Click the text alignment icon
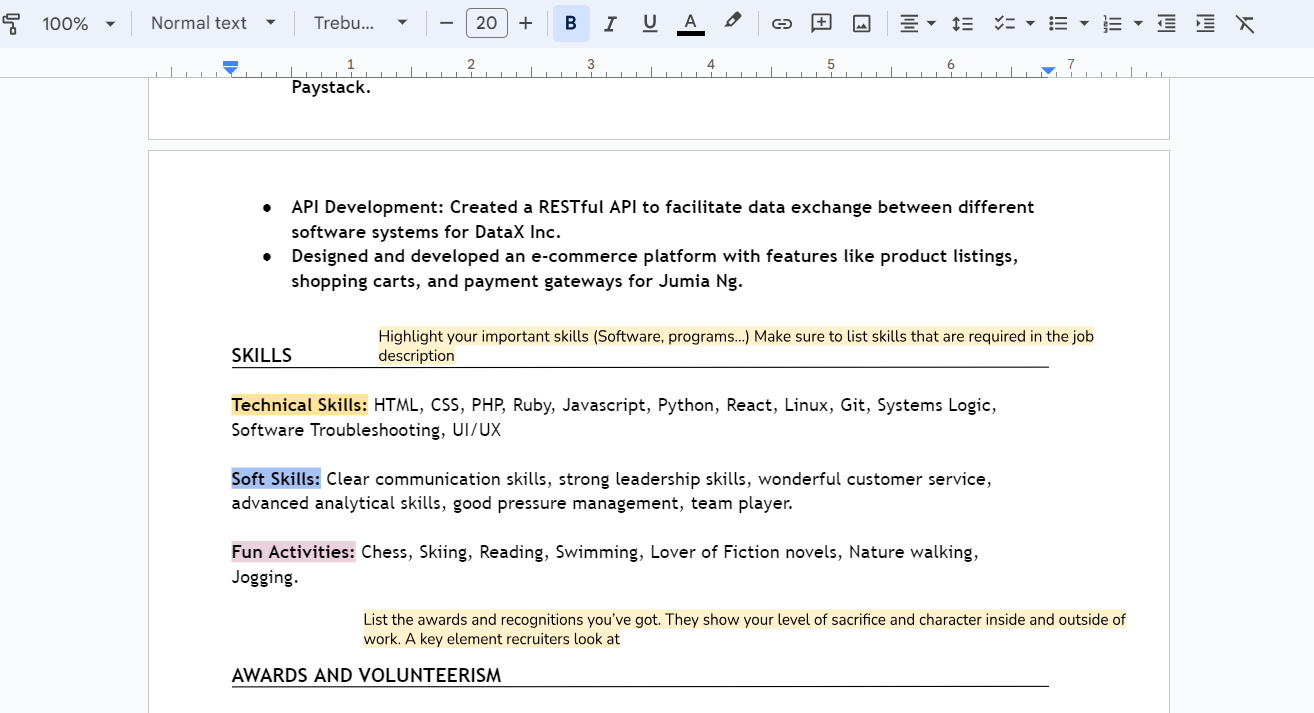 click(x=908, y=23)
